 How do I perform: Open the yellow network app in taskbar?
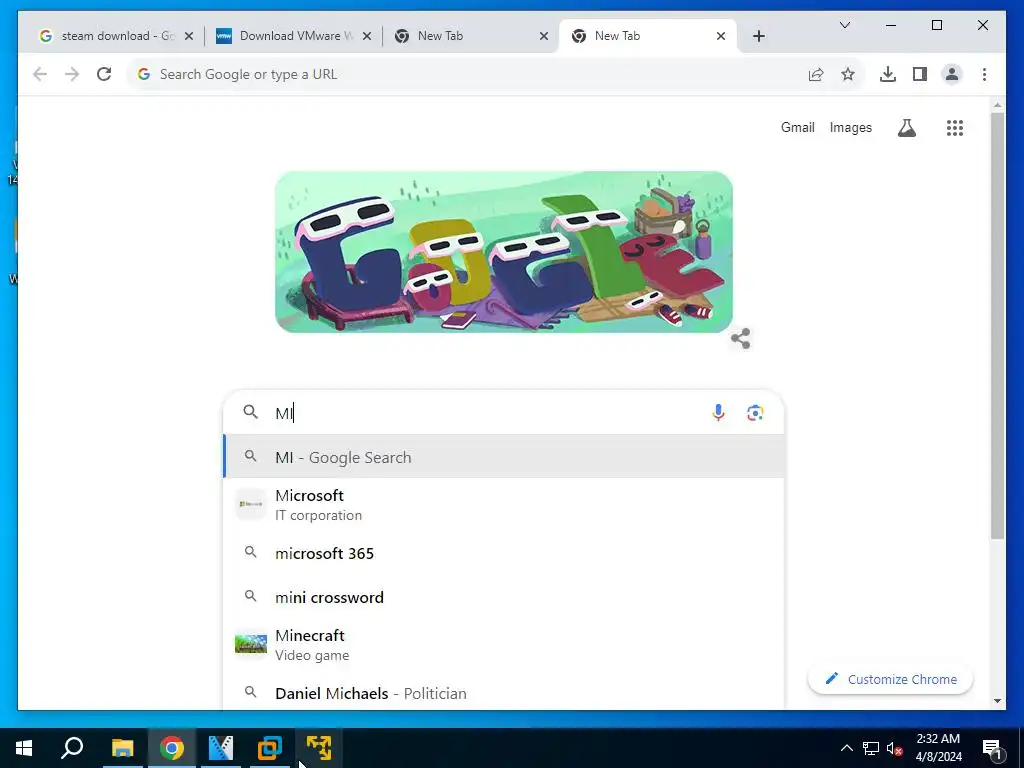[319, 748]
